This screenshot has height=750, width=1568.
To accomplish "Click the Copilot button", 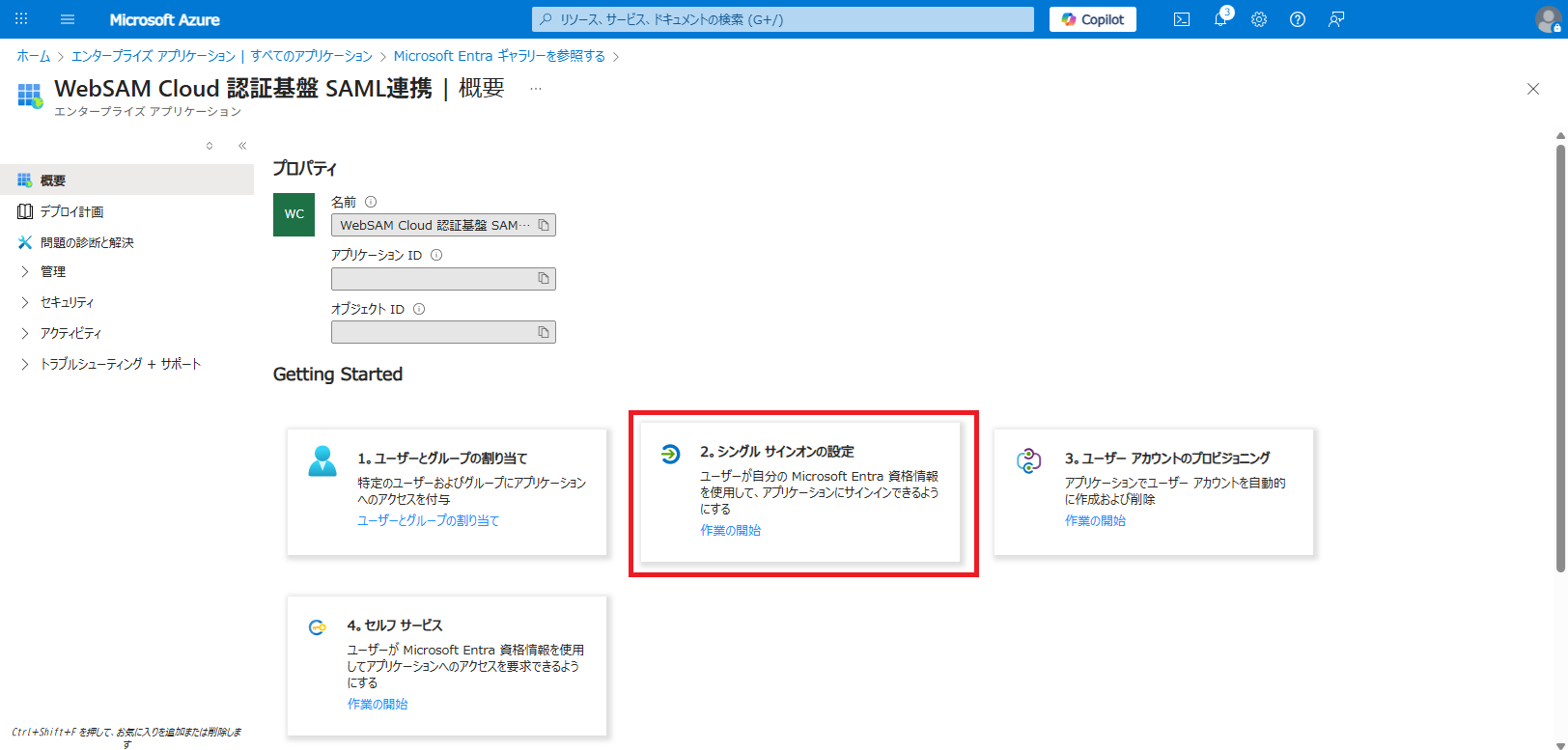I will click(1092, 19).
